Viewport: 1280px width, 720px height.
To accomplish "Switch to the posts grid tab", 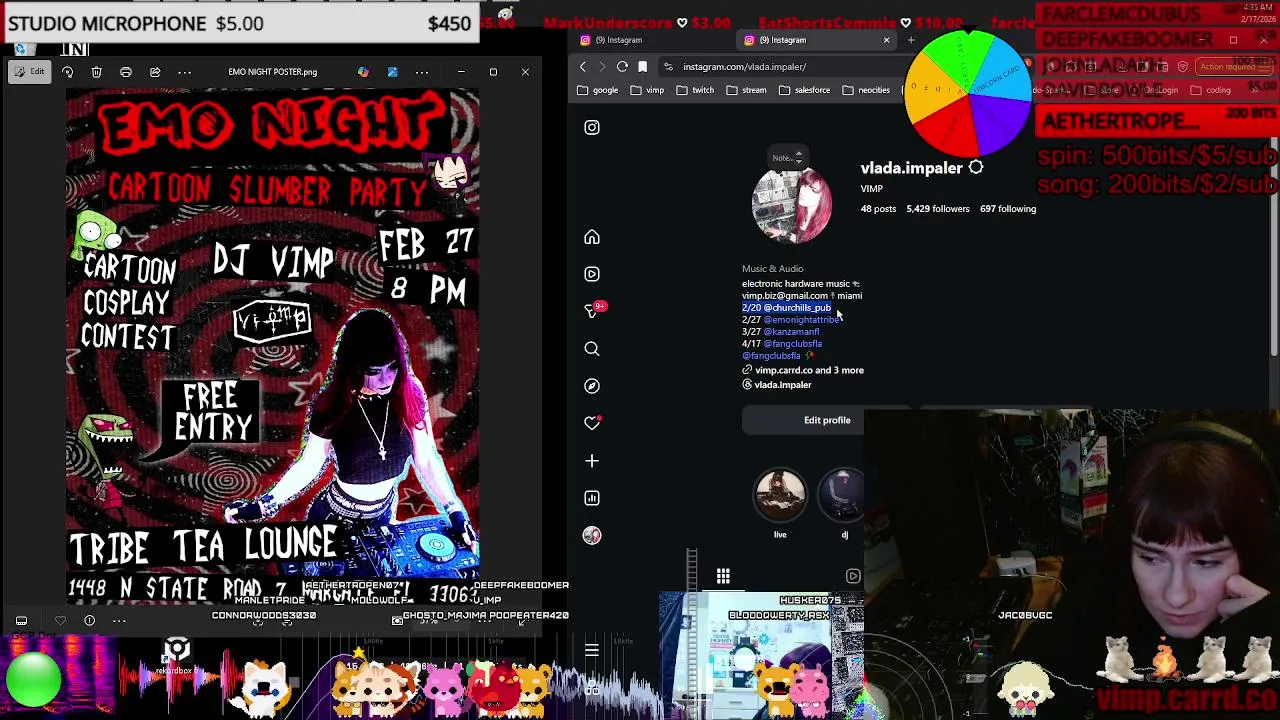I will pos(723,577).
